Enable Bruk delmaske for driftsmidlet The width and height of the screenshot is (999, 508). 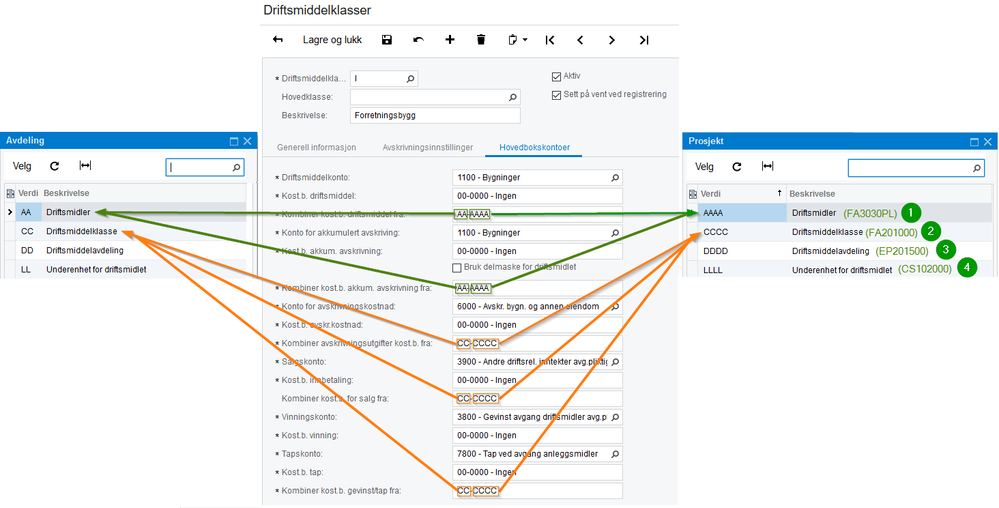(x=457, y=268)
